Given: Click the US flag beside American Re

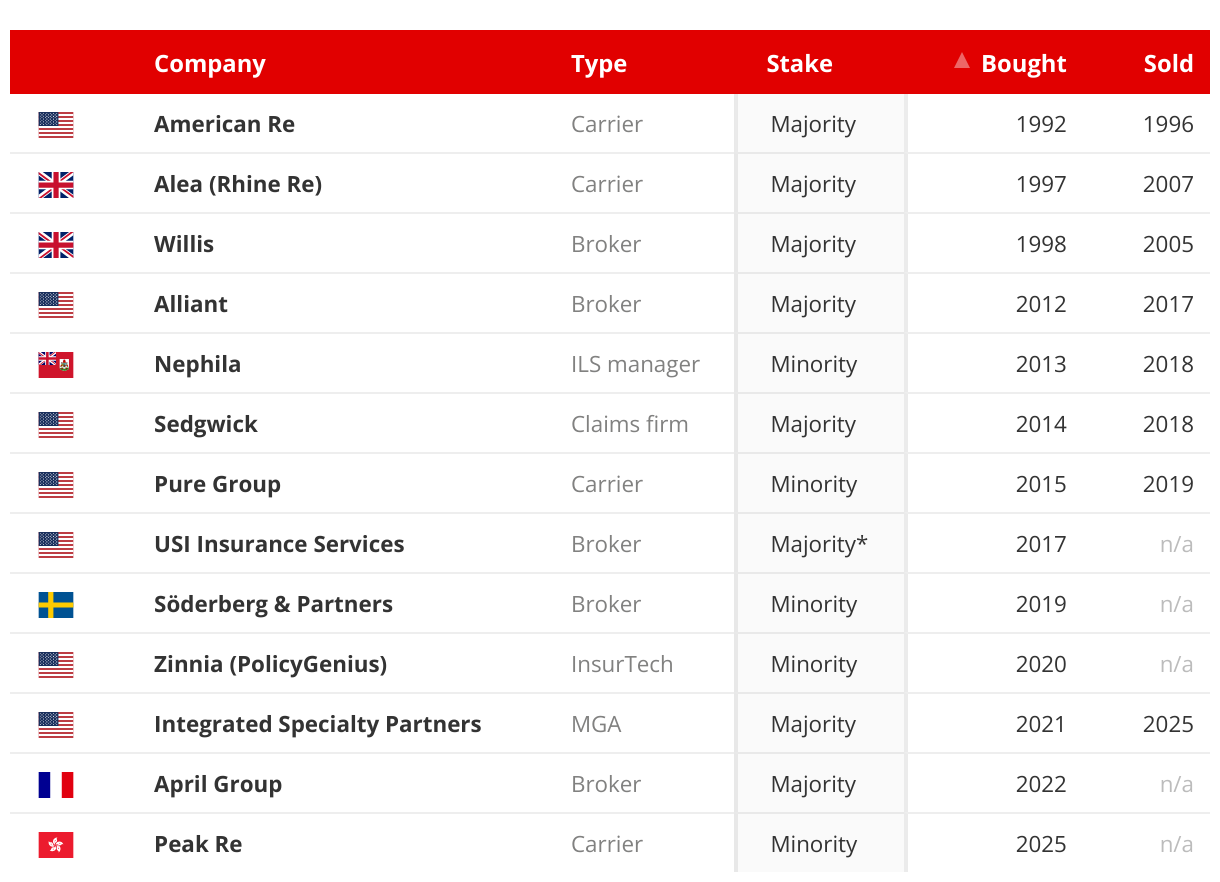Looking at the screenshot, I should coord(56,125).
